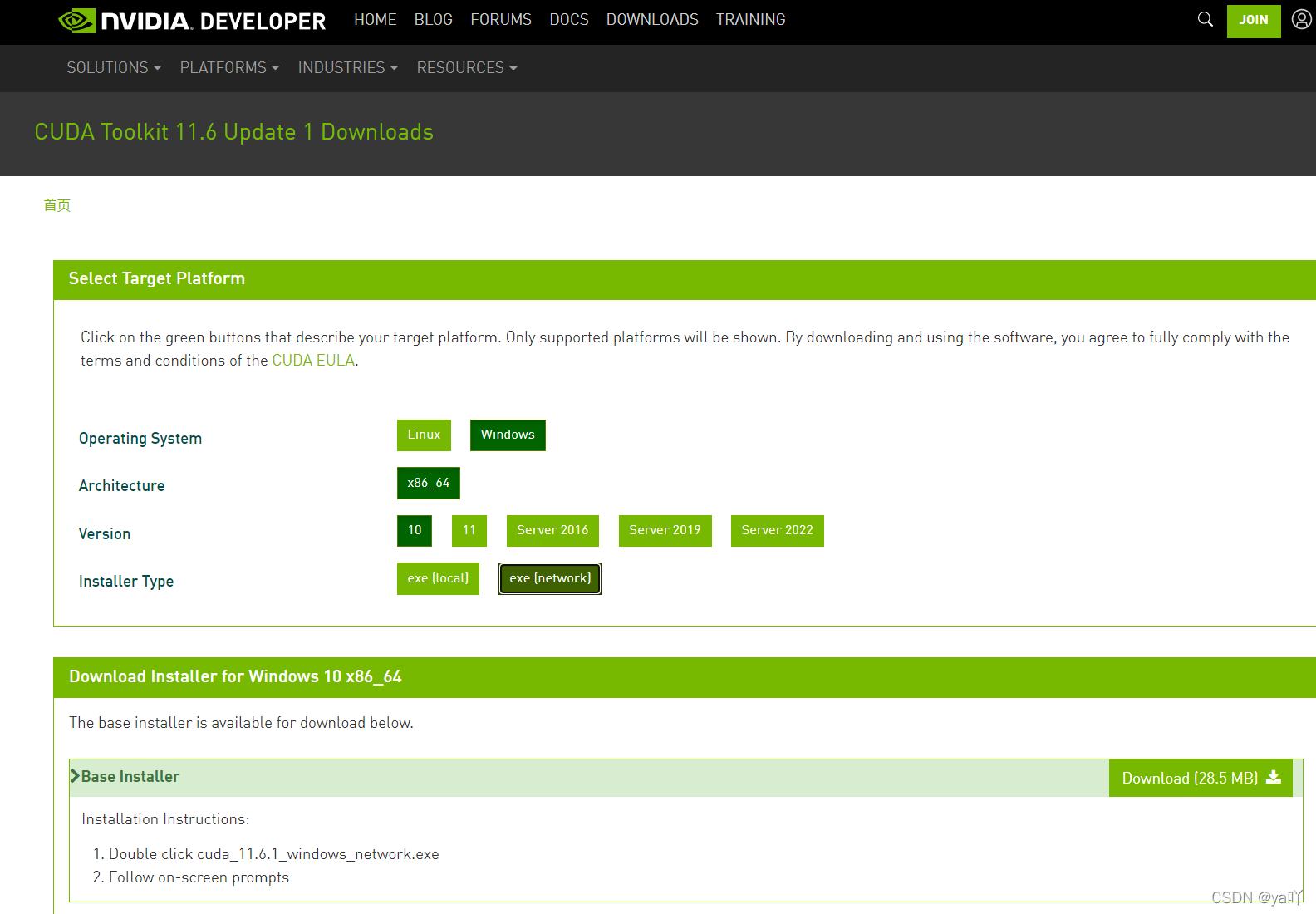Click Download (28.5 MB) button

pos(1201,778)
